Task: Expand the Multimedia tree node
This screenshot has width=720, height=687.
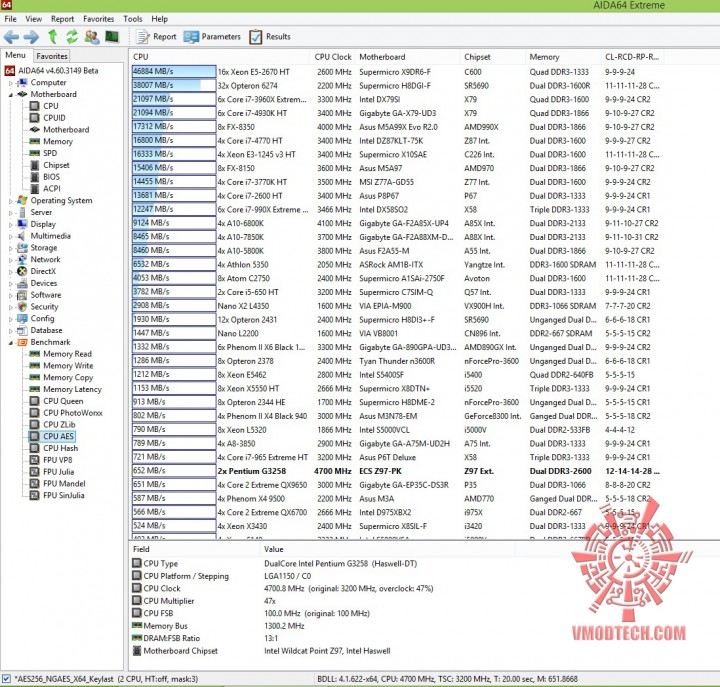Action: [x=11, y=237]
